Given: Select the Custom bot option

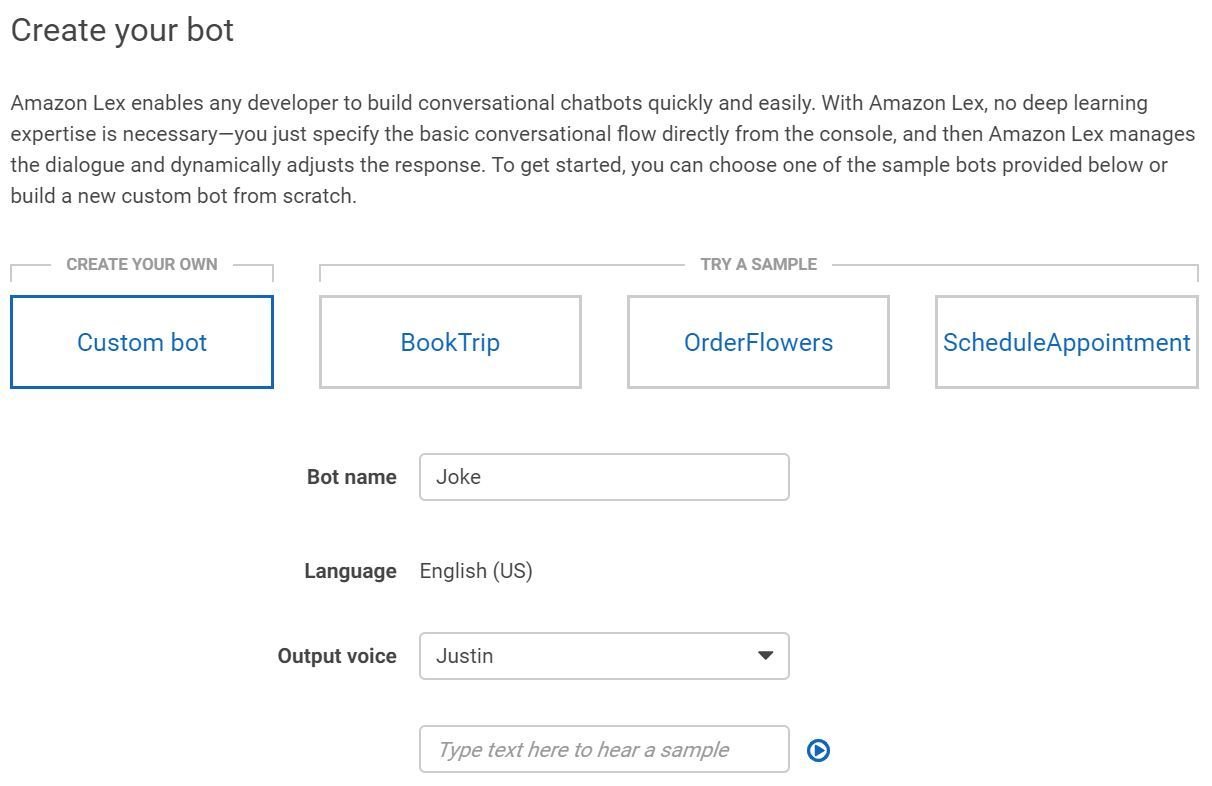Looking at the screenshot, I should pos(141,342).
